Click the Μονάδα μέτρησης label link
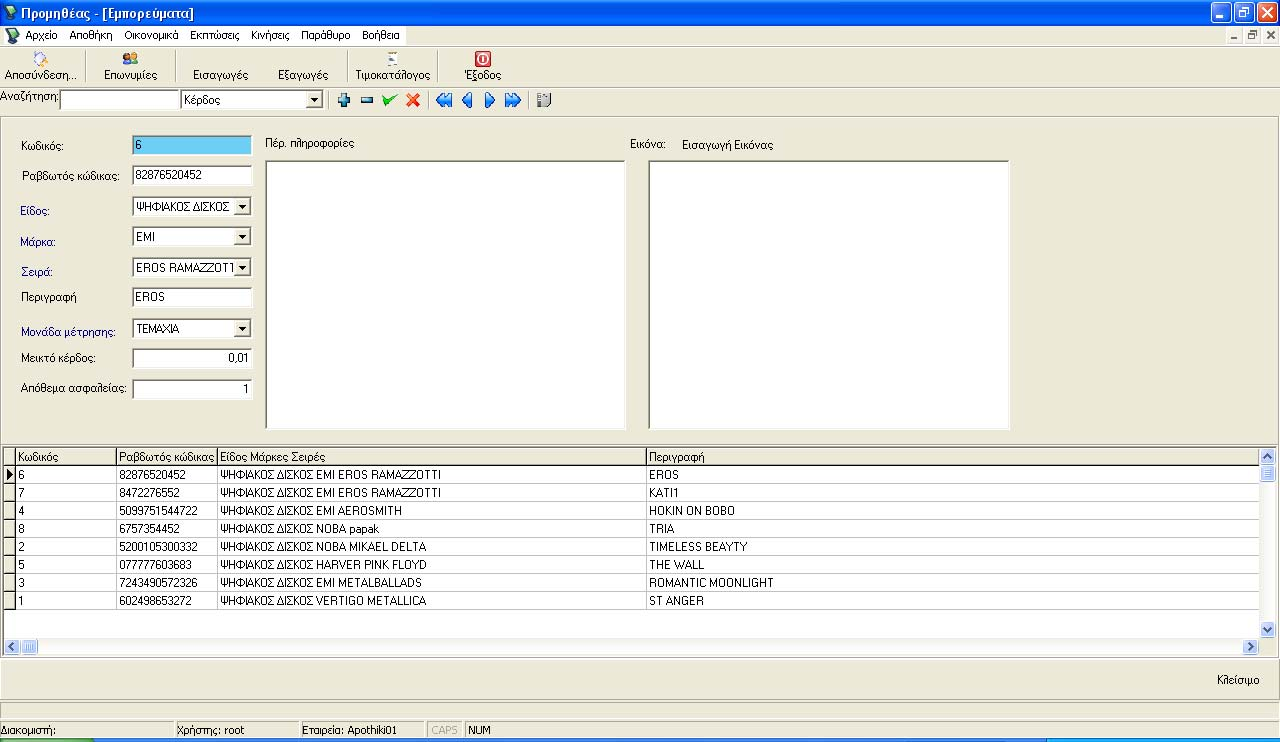 click(69, 332)
